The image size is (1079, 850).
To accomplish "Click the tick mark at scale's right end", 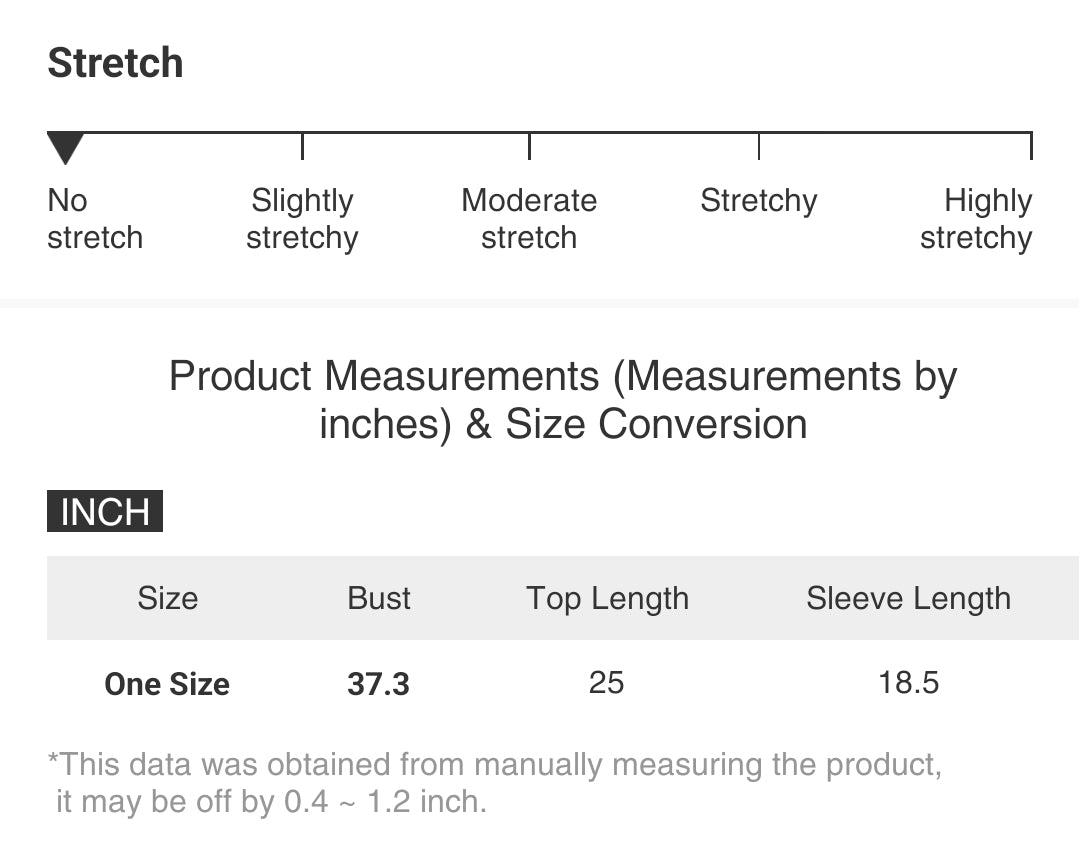I will click(x=1031, y=146).
